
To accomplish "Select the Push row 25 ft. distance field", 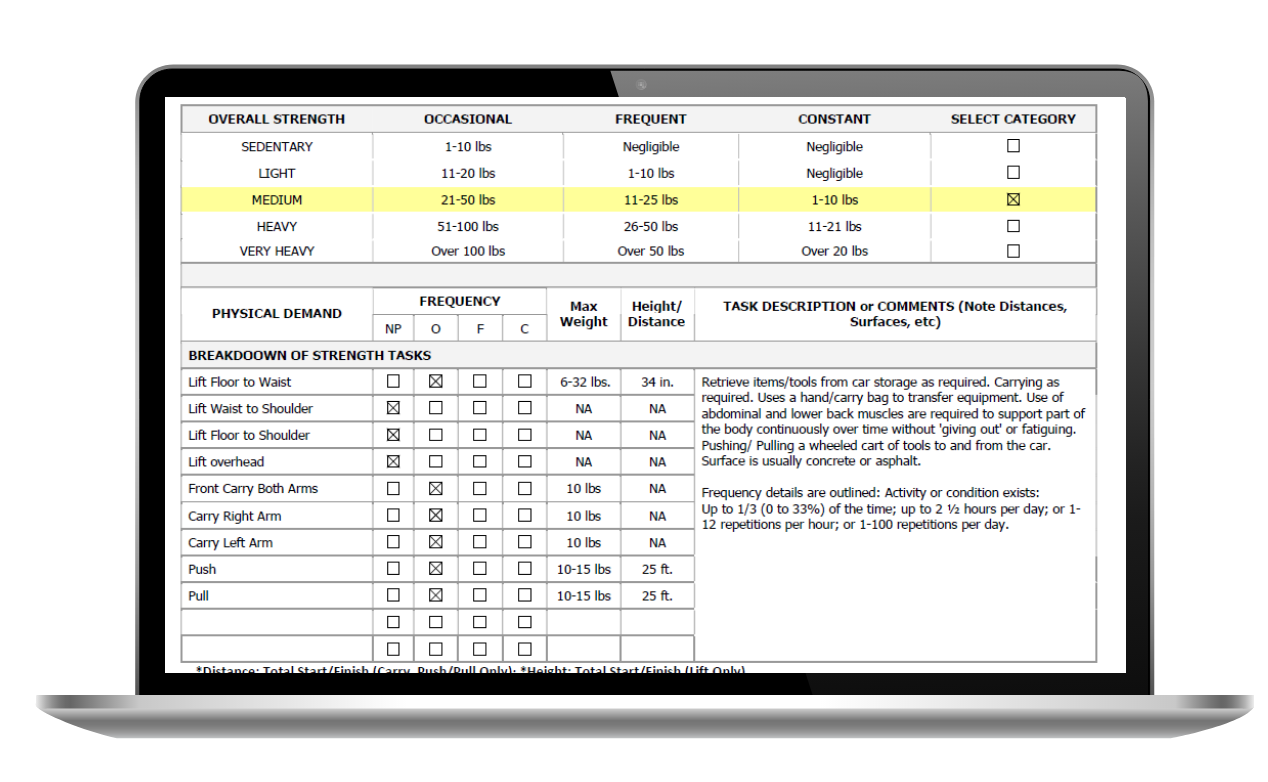I will pyautogui.click(x=657, y=569).
